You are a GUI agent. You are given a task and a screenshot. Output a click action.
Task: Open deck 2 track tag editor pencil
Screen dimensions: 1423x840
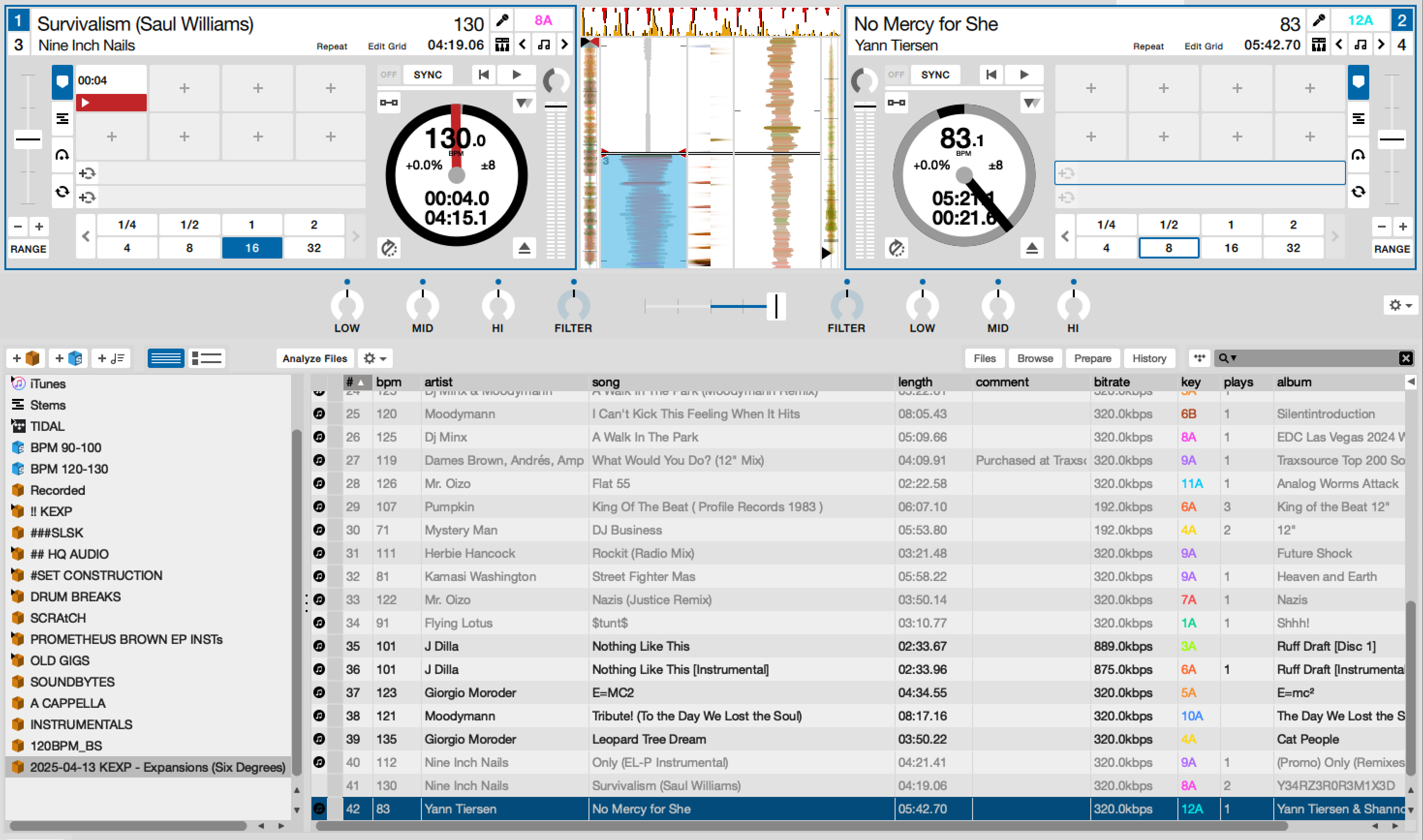1318,21
